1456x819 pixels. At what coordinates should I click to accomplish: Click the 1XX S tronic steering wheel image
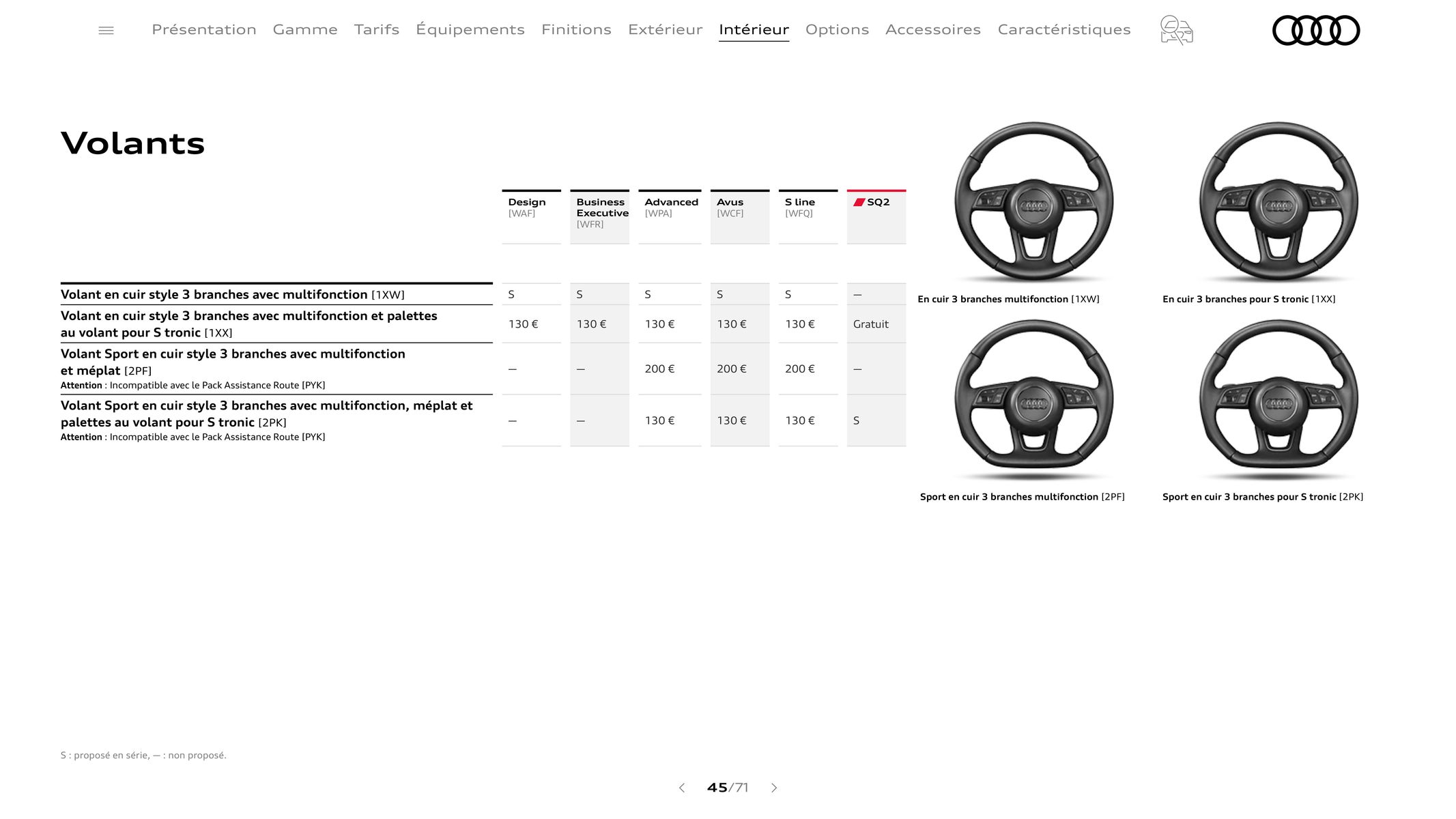click(x=1279, y=202)
